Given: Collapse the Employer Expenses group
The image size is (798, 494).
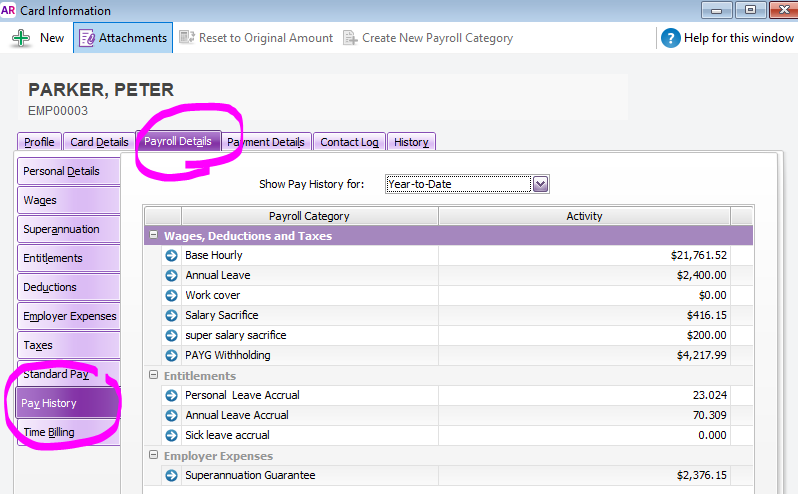Looking at the screenshot, I should 153,456.
